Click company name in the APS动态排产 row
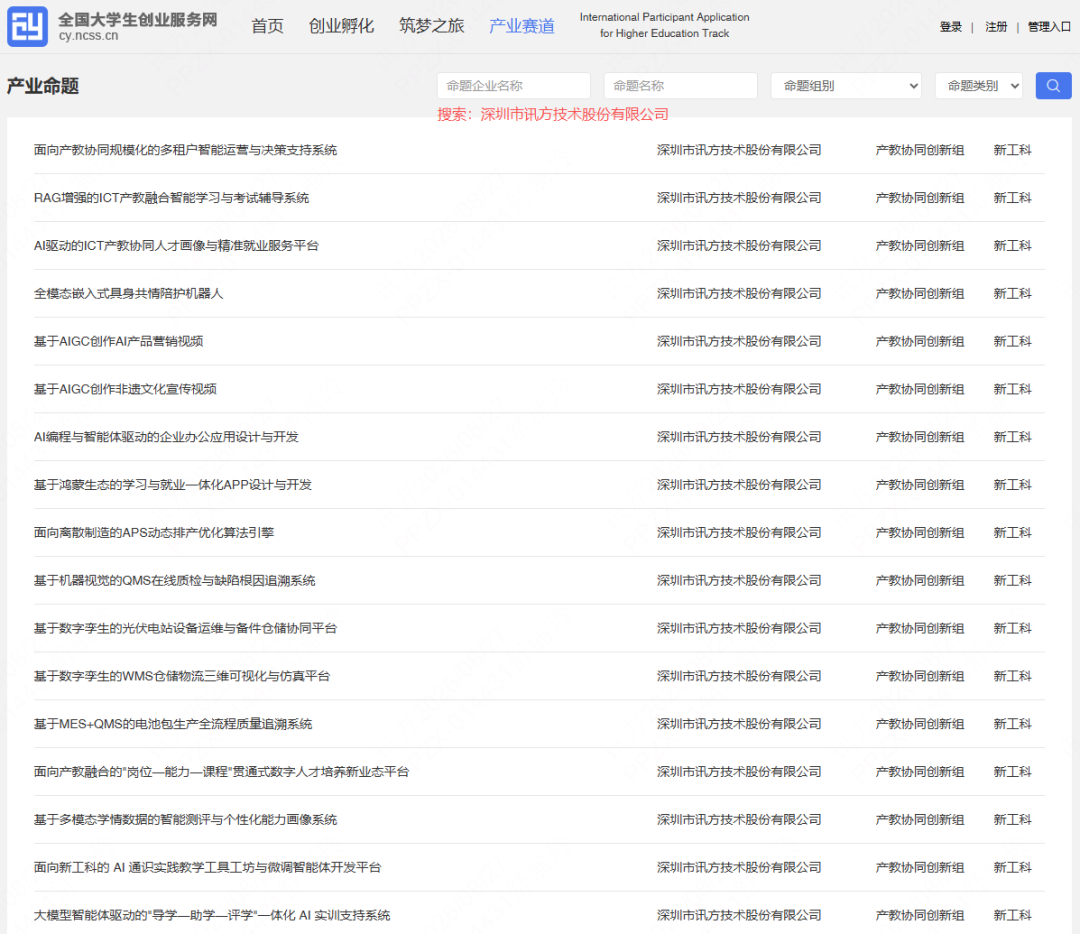 click(739, 532)
